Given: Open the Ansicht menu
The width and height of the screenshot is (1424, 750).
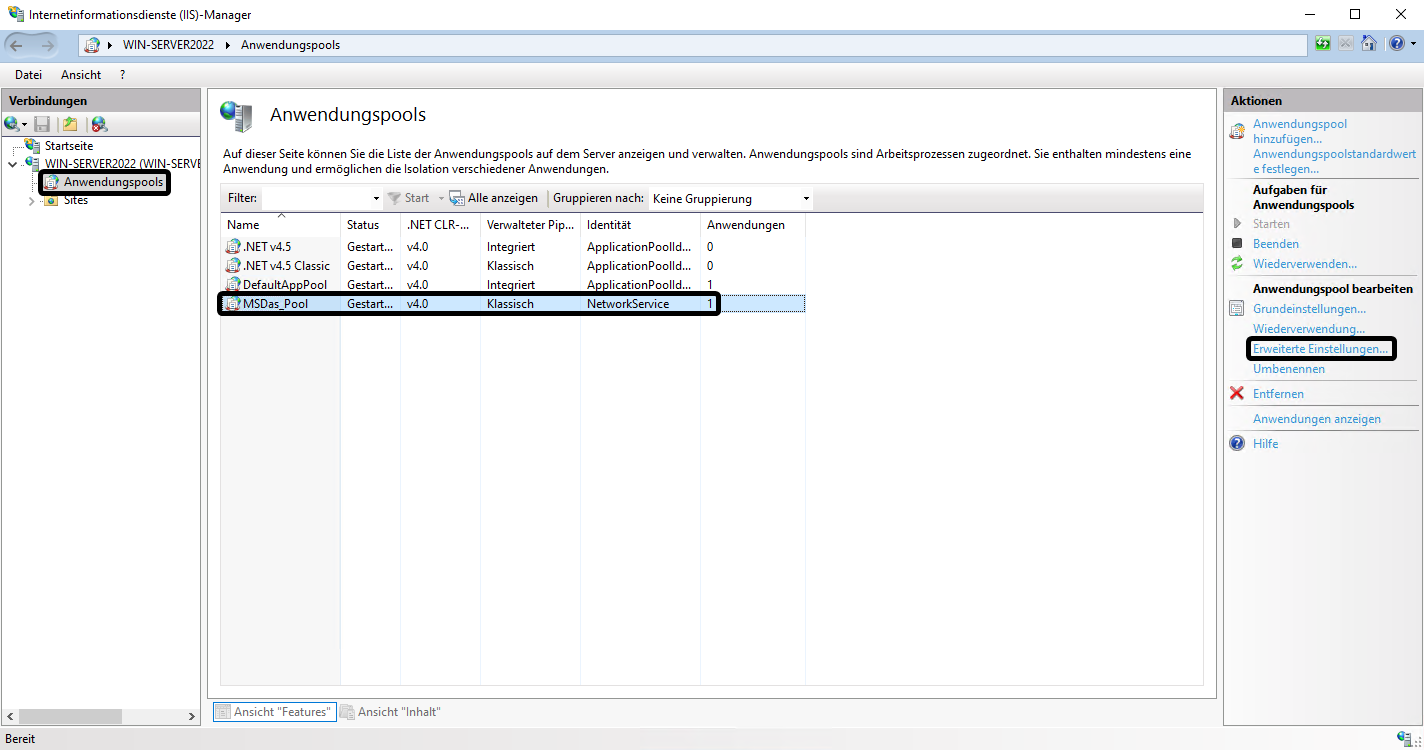Looking at the screenshot, I should pyautogui.click(x=81, y=75).
